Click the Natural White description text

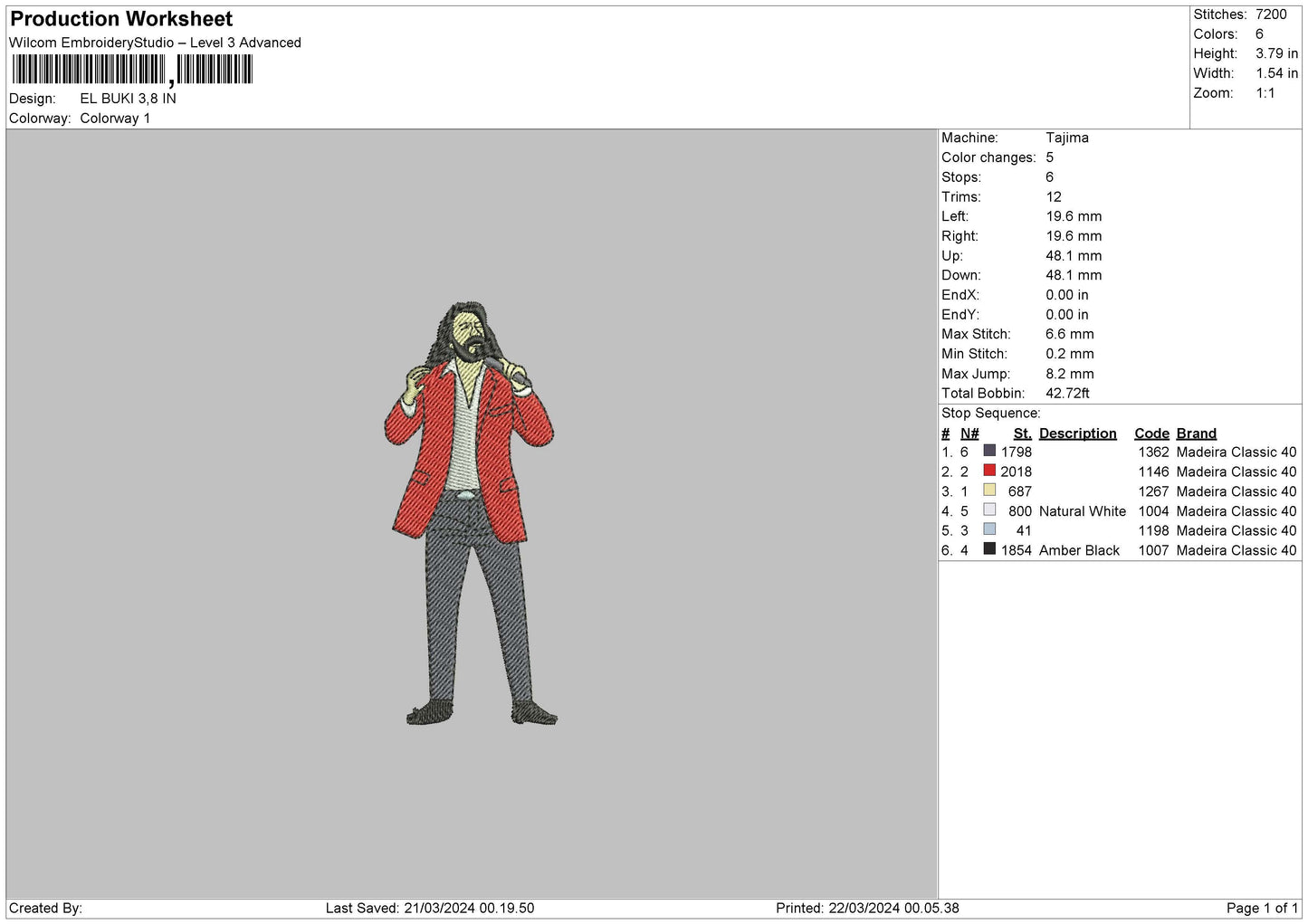pyautogui.click(x=1083, y=511)
